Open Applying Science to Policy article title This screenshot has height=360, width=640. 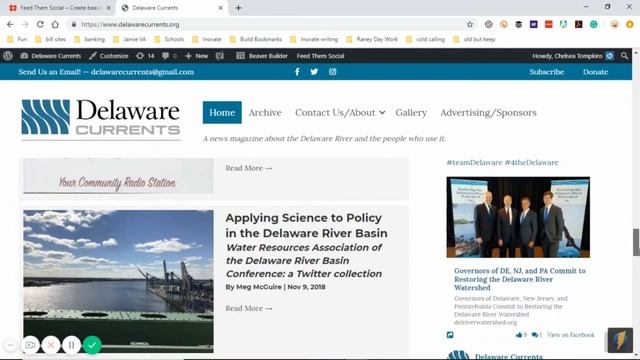(x=306, y=225)
